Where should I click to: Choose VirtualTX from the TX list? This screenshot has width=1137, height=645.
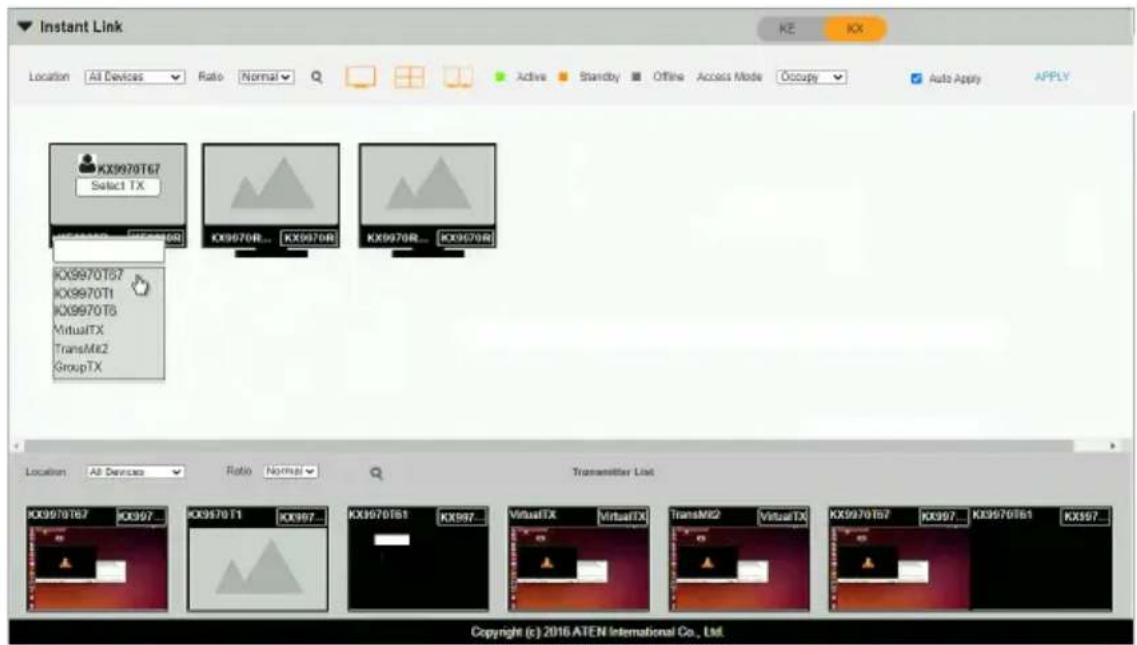coord(80,330)
